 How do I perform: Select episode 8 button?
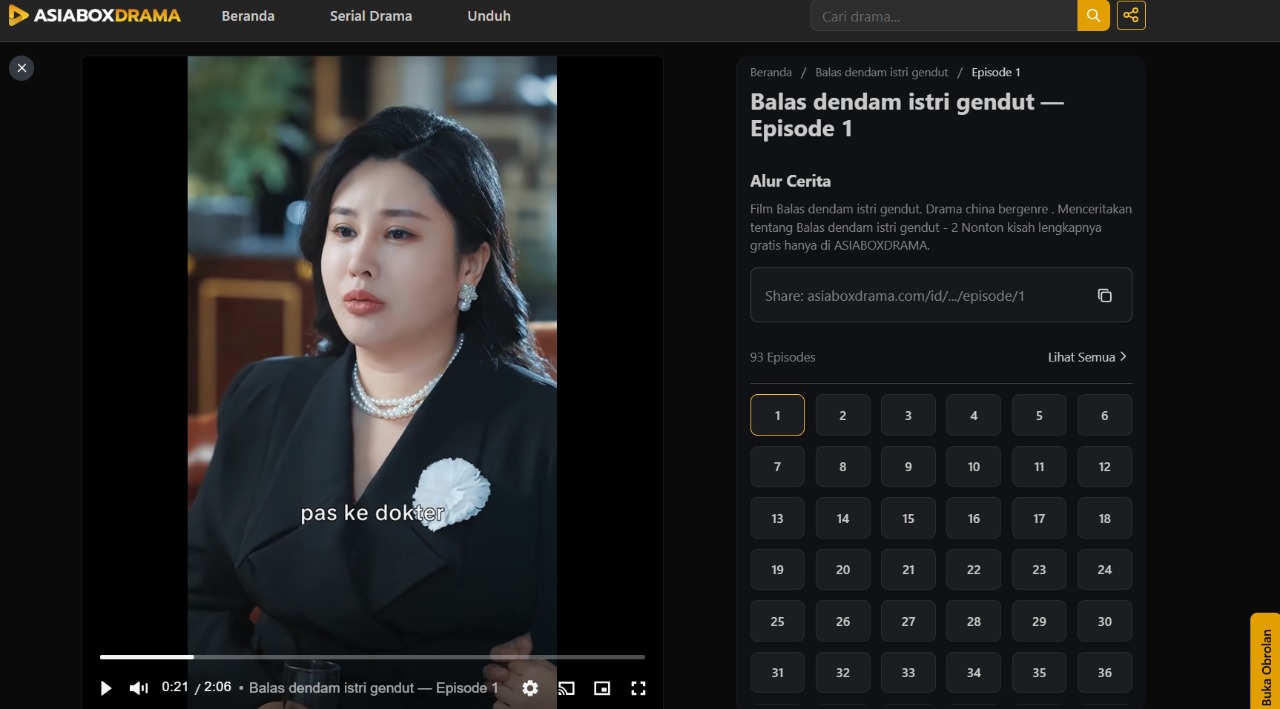843,466
